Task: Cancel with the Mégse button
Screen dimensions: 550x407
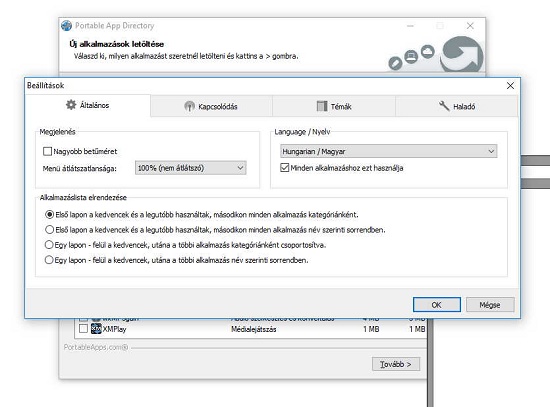Action: tap(490, 305)
